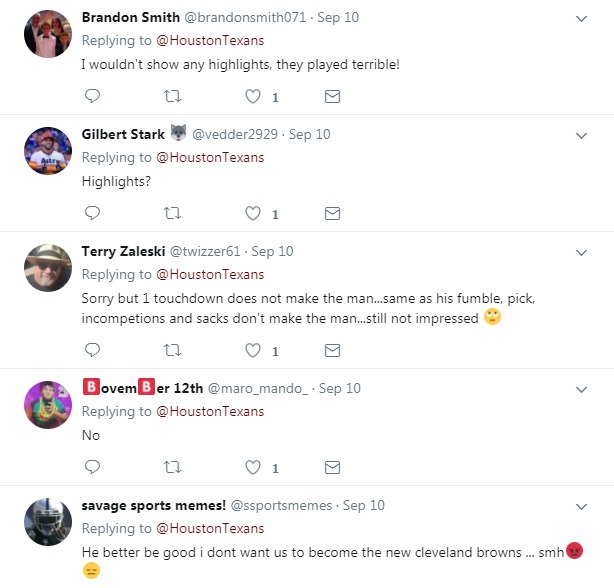Viewport: 614px width, 588px height.
Task: Open the dropdown on savage sports memes tweet
Action: 582,506
